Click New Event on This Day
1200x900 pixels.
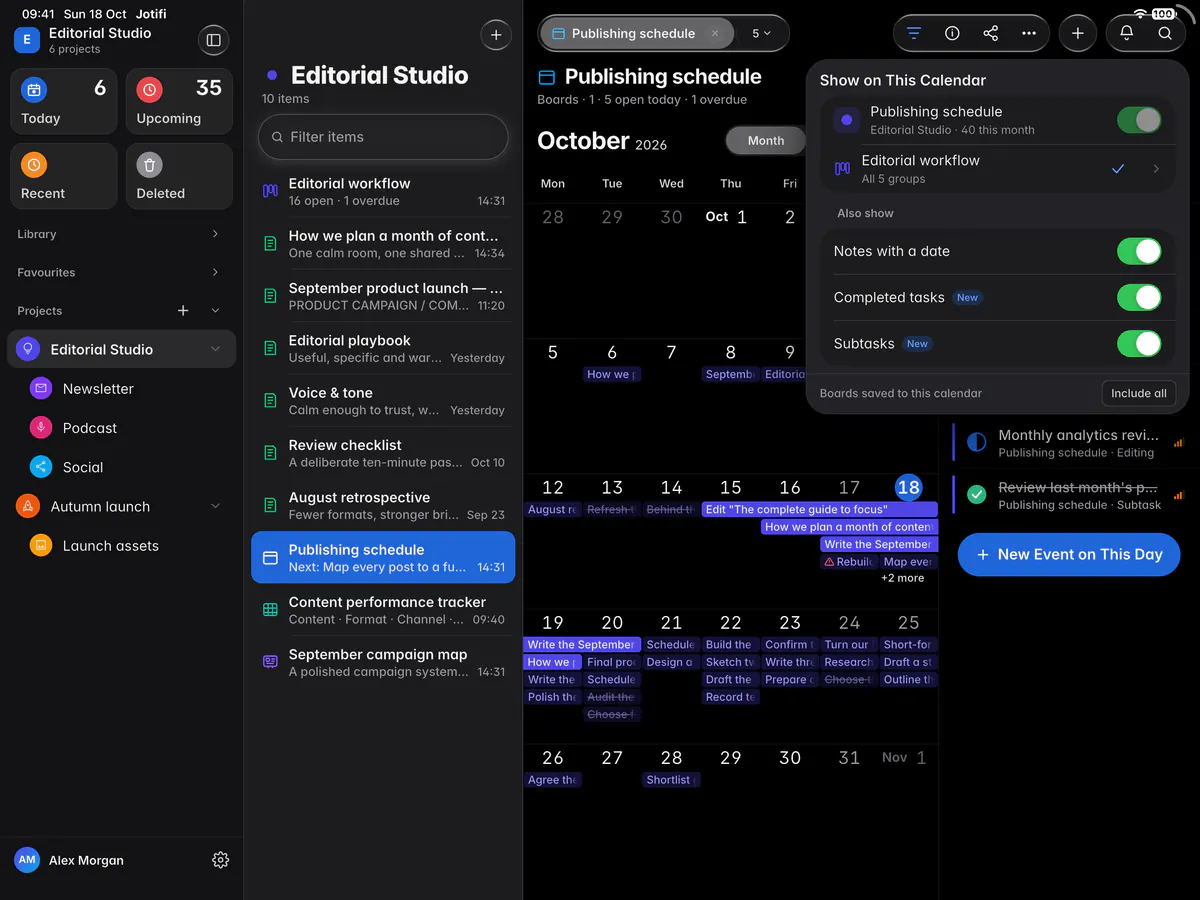pos(1069,555)
